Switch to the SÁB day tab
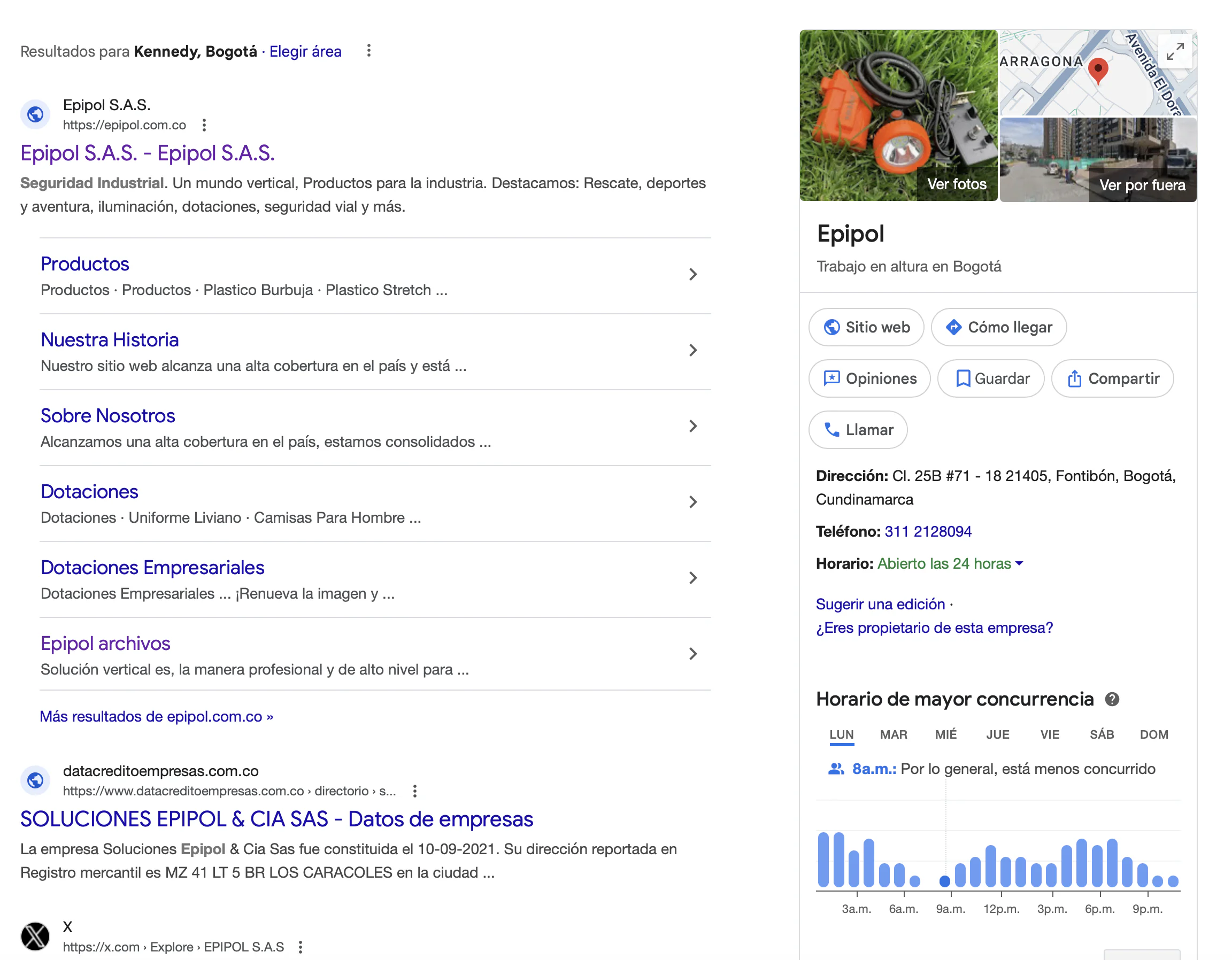 click(x=1102, y=734)
